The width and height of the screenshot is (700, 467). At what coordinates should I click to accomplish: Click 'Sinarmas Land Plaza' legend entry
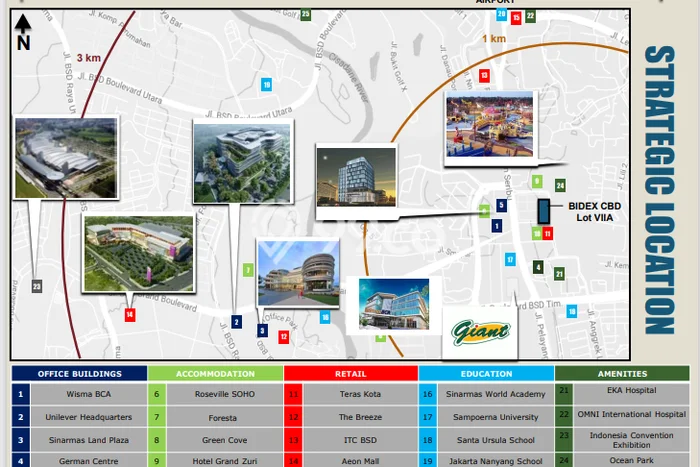click(x=89, y=440)
